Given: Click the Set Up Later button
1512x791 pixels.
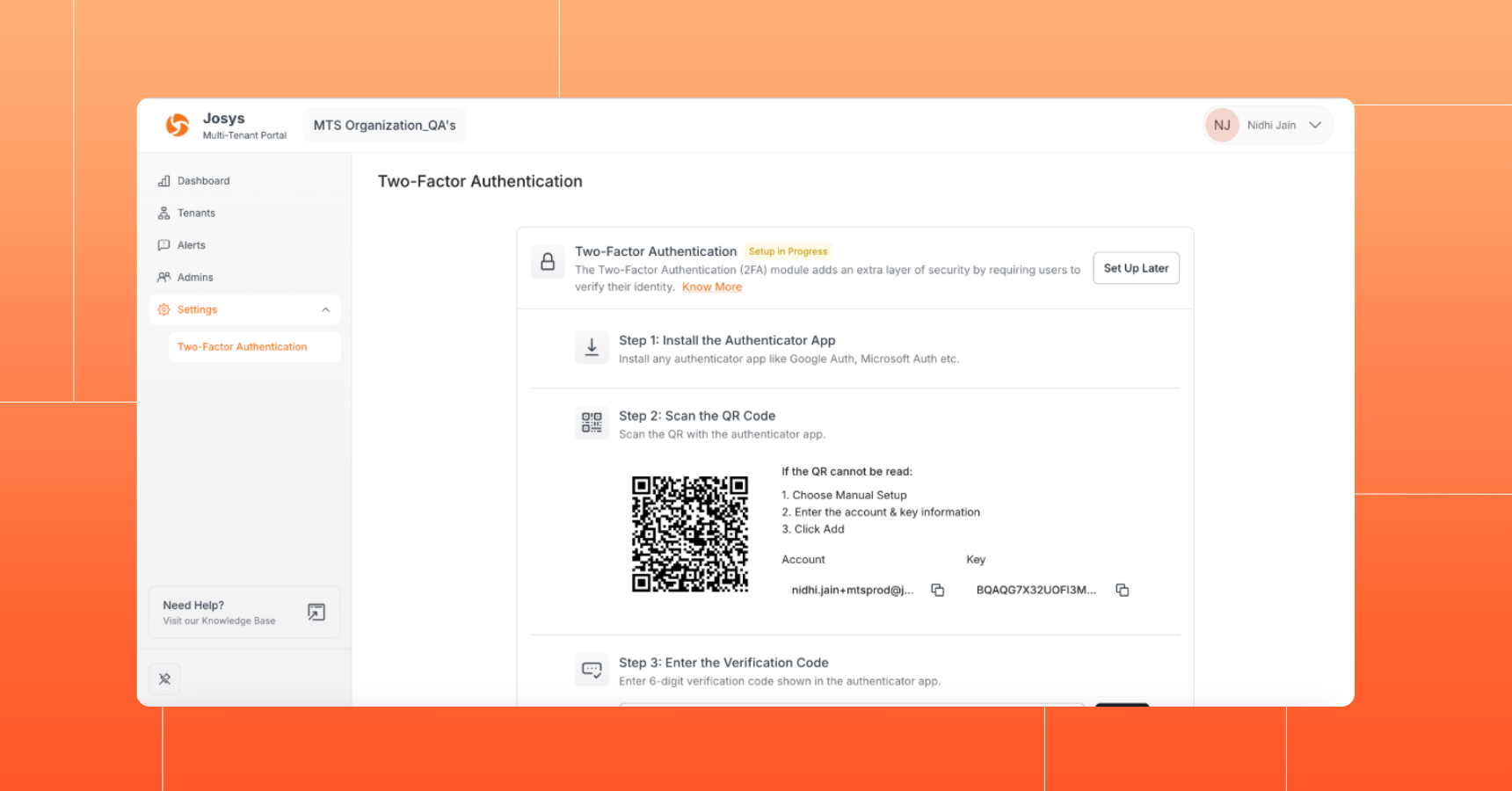Looking at the screenshot, I should 1136,268.
